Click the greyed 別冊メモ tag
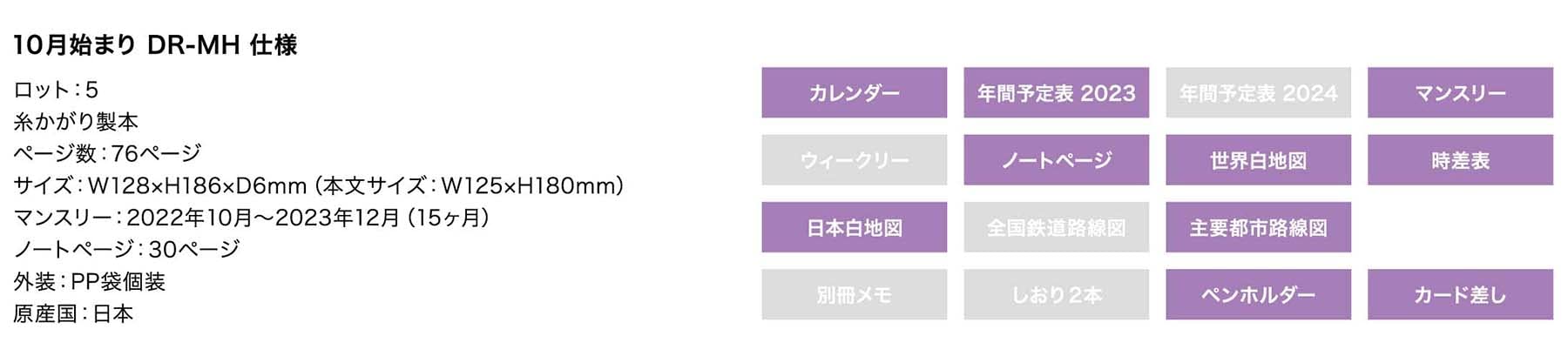Image resolution: width=1568 pixels, height=356 pixels. [854, 294]
